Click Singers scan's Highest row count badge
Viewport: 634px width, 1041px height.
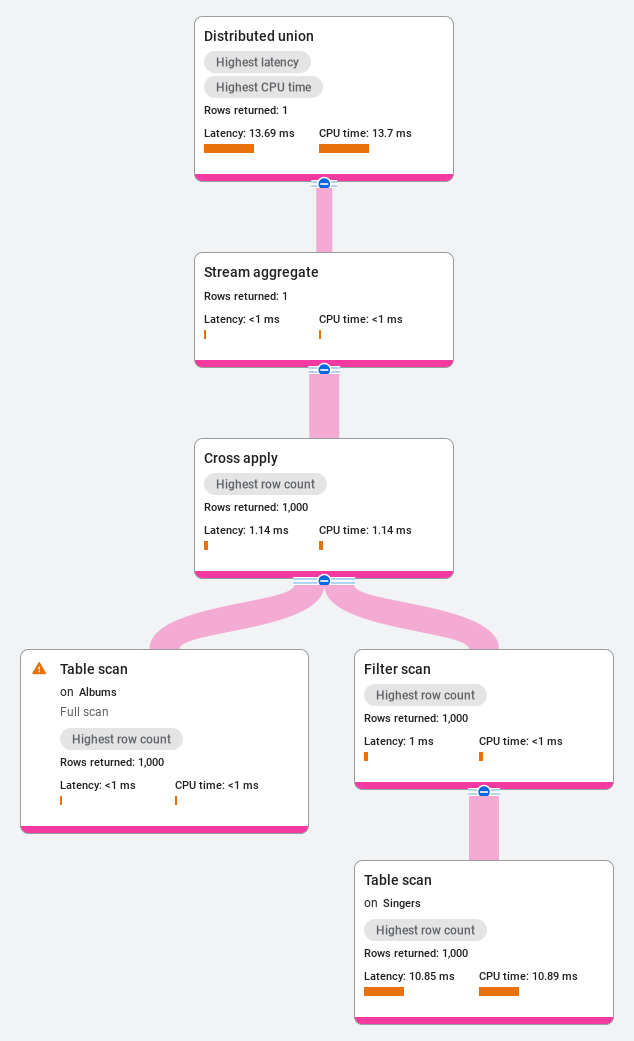click(426, 930)
